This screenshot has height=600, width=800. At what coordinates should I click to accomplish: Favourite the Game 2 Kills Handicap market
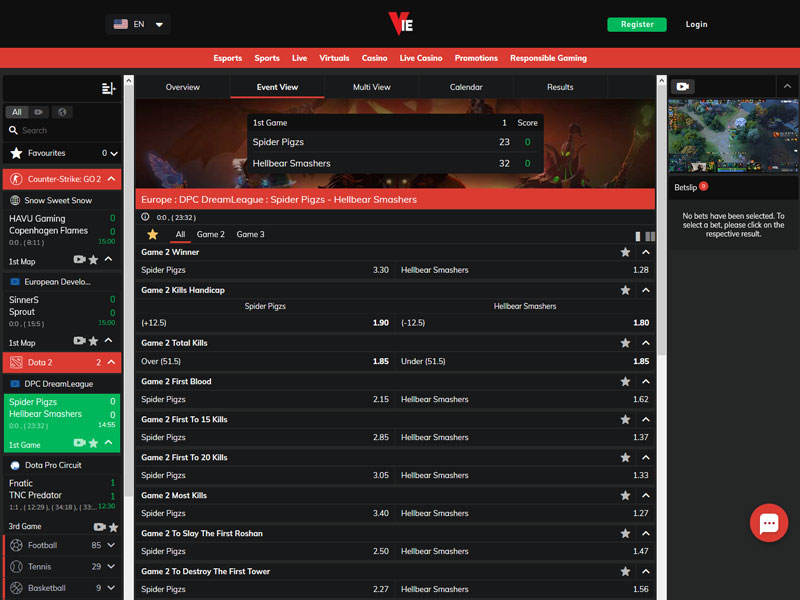625,290
